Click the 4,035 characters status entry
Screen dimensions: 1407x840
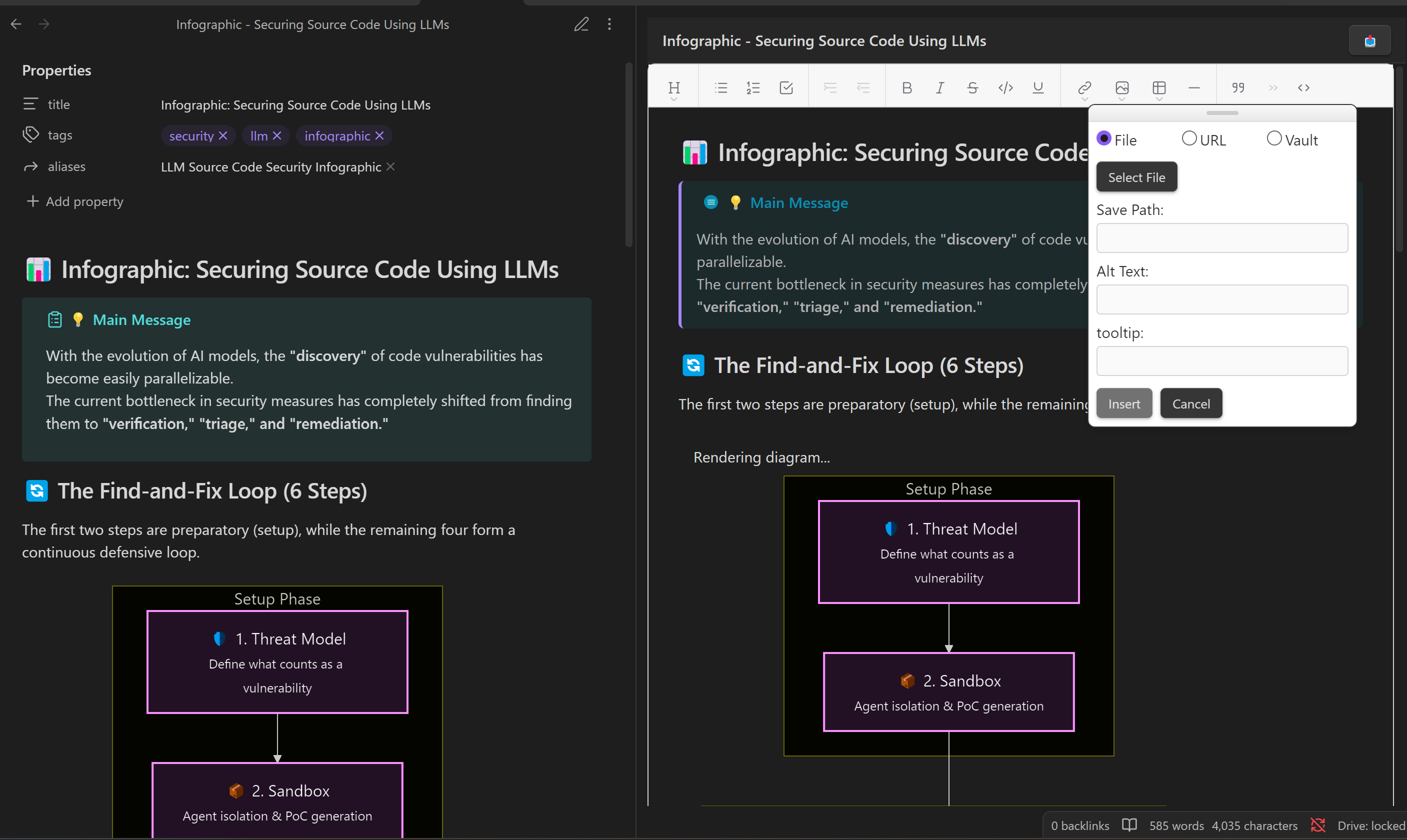1254,826
